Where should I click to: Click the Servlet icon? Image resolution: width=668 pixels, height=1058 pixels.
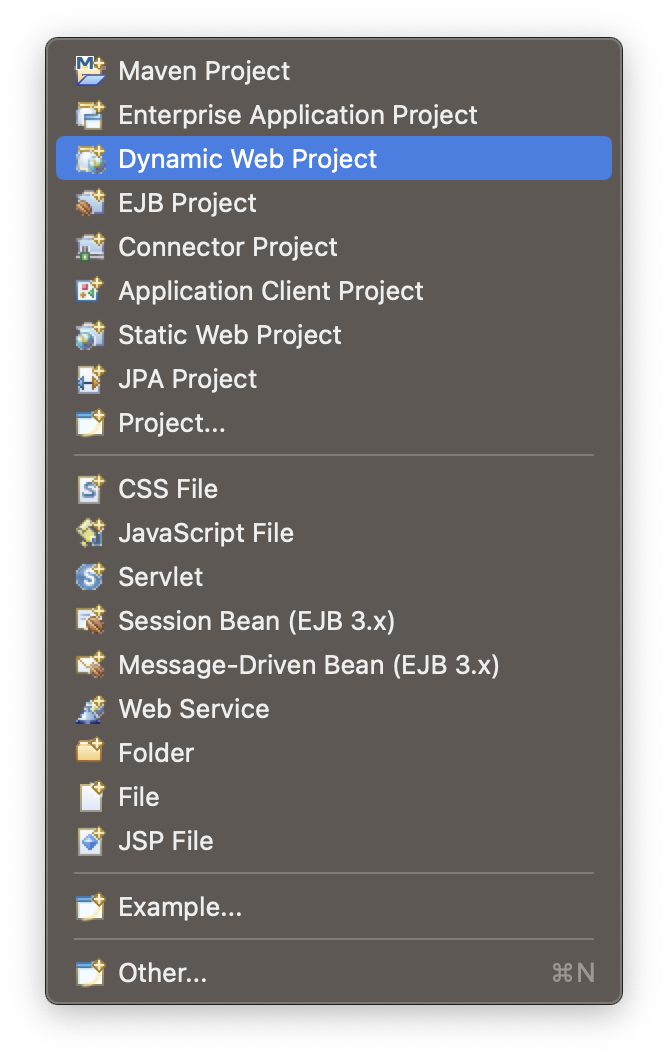pyautogui.click(x=90, y=577)
